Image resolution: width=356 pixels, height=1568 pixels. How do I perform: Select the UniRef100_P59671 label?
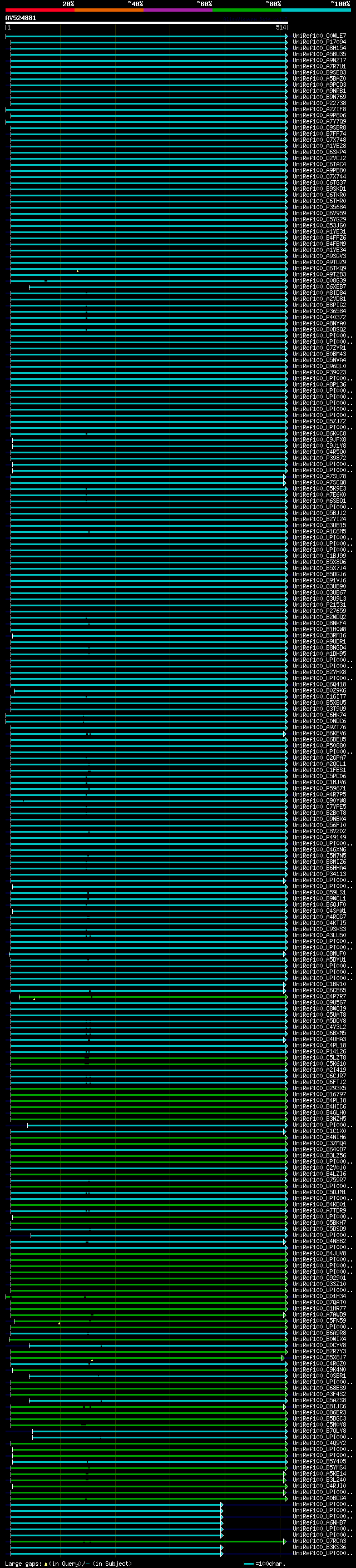pos(319,788)
